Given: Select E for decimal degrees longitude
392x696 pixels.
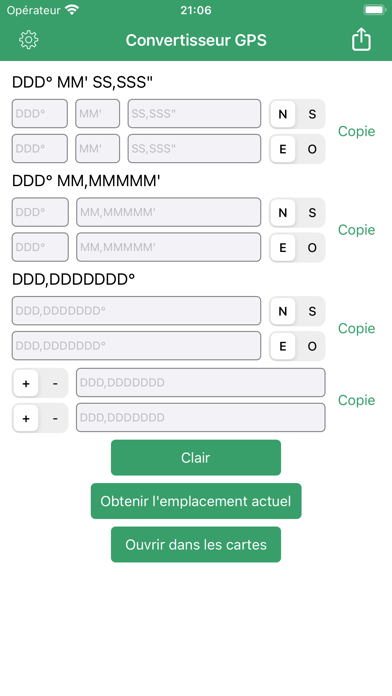Looking at the screenshot, I should point(283,346).
